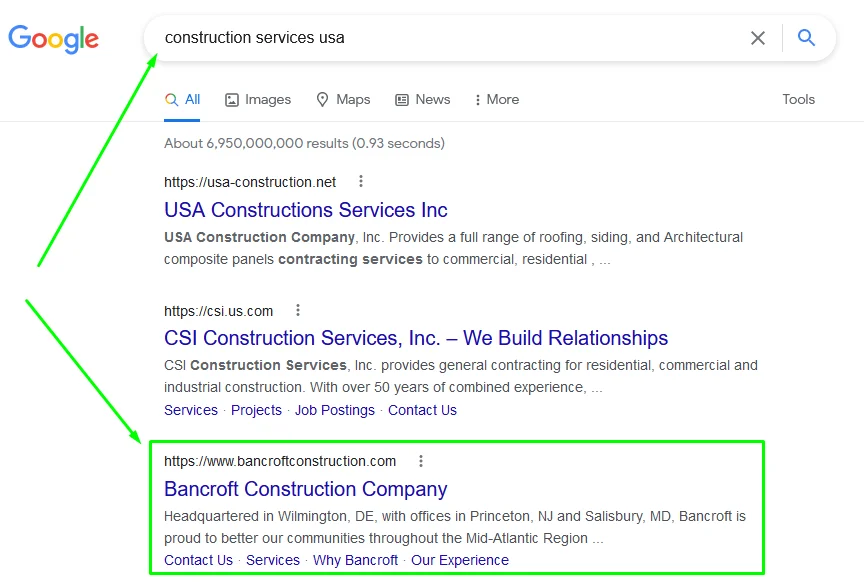Click the Job Postings sitelink

pyautogui.click(x=335, y=410)
